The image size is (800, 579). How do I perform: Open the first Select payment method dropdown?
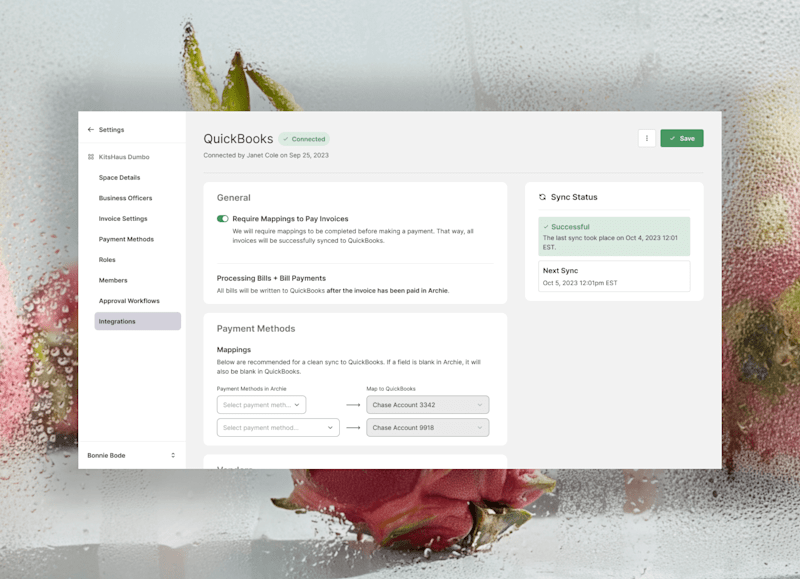(x=261, y=405)
